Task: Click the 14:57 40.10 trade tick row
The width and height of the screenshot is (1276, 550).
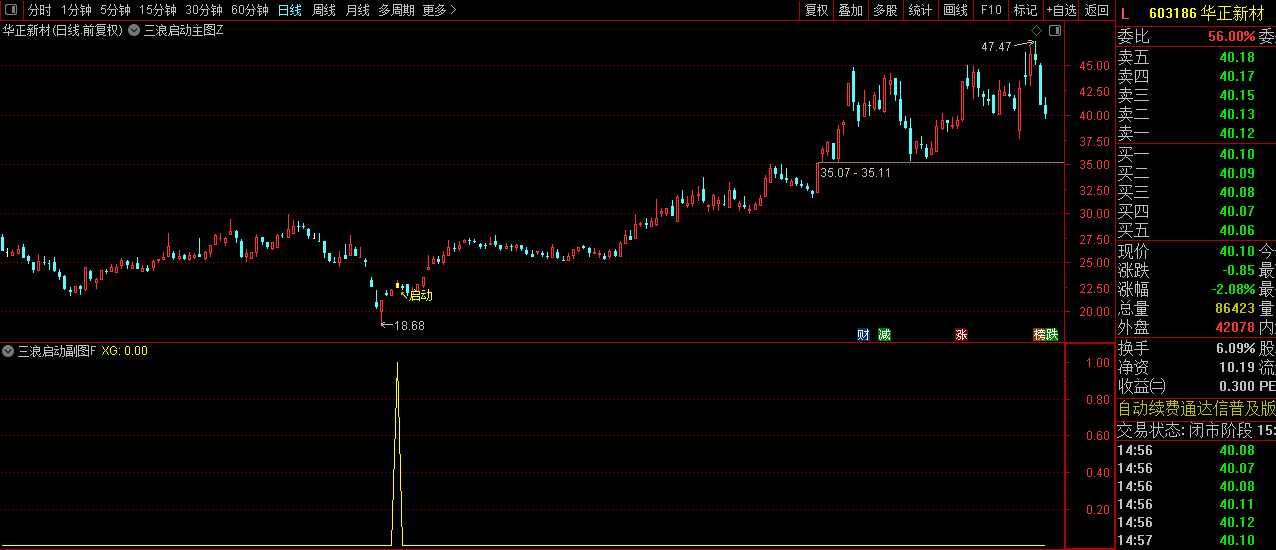Action: 1195,540
